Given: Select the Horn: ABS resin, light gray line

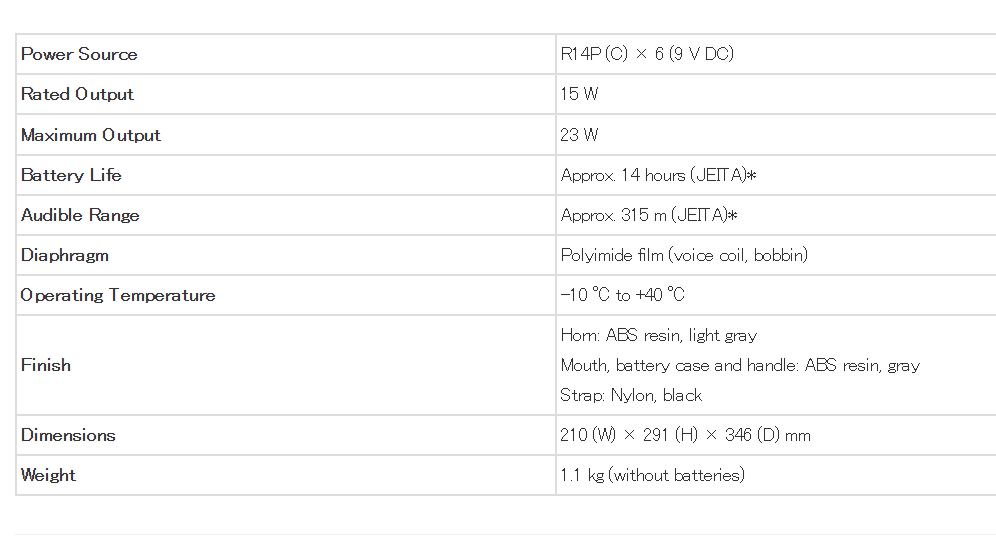Looking at the screenshot, I should 659,335.
